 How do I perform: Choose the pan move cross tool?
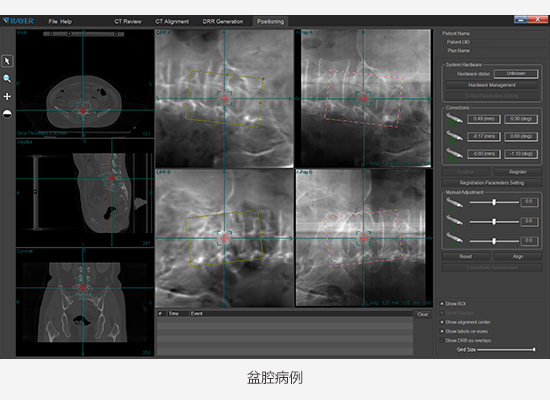[7, 96]
